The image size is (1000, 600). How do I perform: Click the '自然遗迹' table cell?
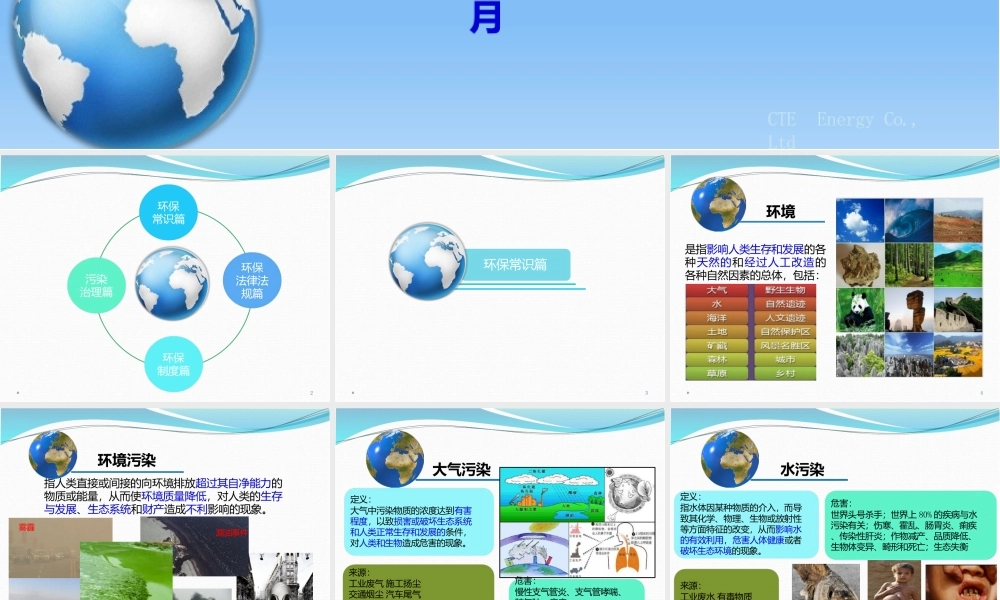(x=785, y=304)
